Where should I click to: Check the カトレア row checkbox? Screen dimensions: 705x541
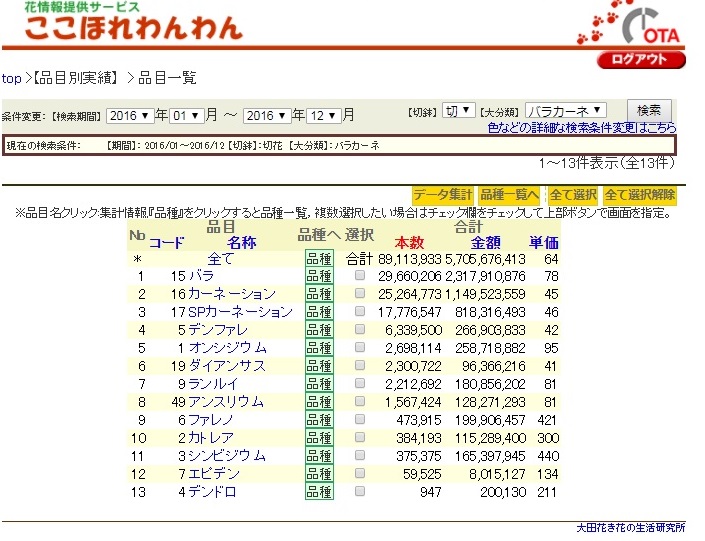tap(360, 437)
